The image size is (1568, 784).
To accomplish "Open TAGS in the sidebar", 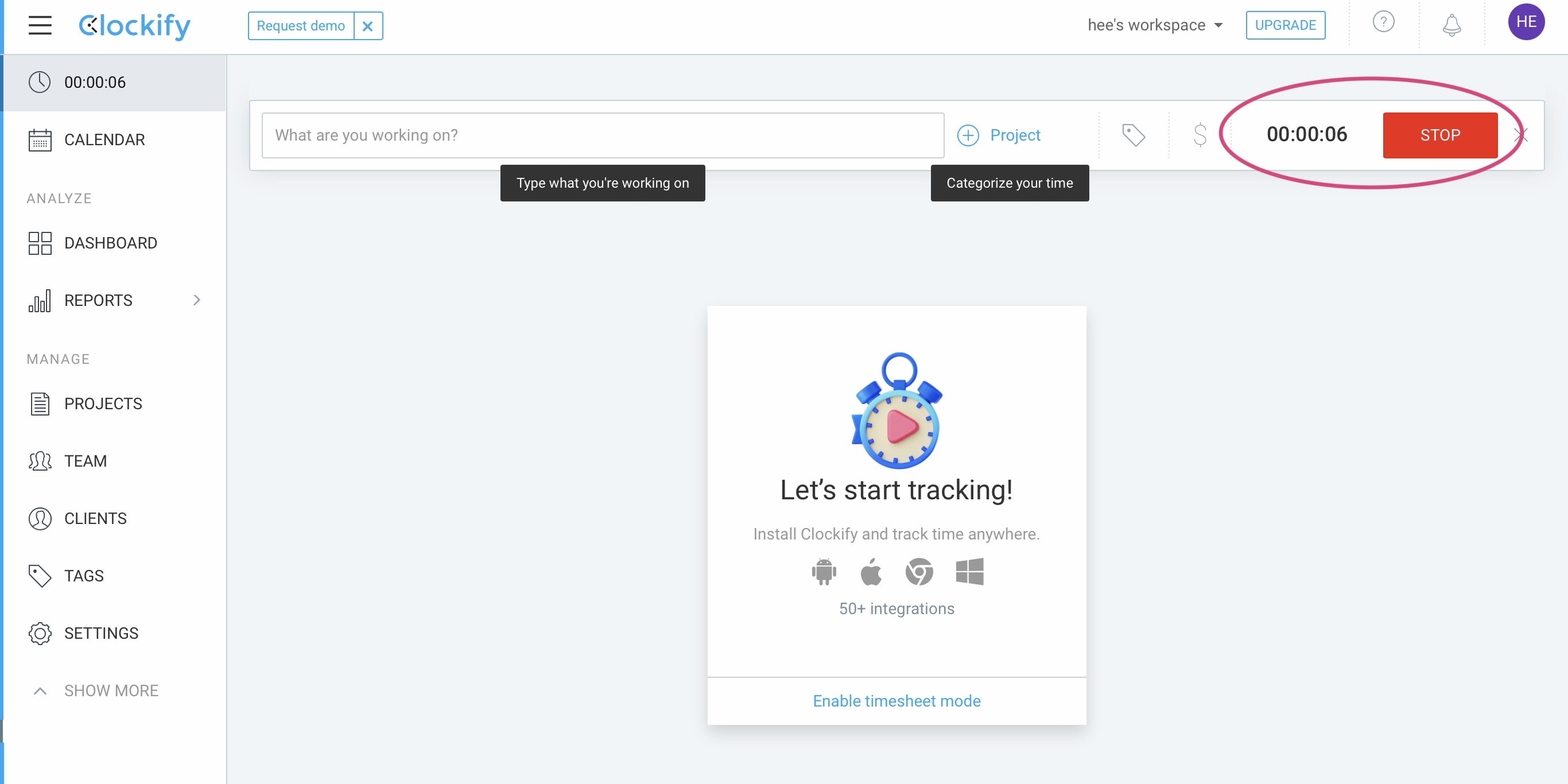I will coord(114,575).
